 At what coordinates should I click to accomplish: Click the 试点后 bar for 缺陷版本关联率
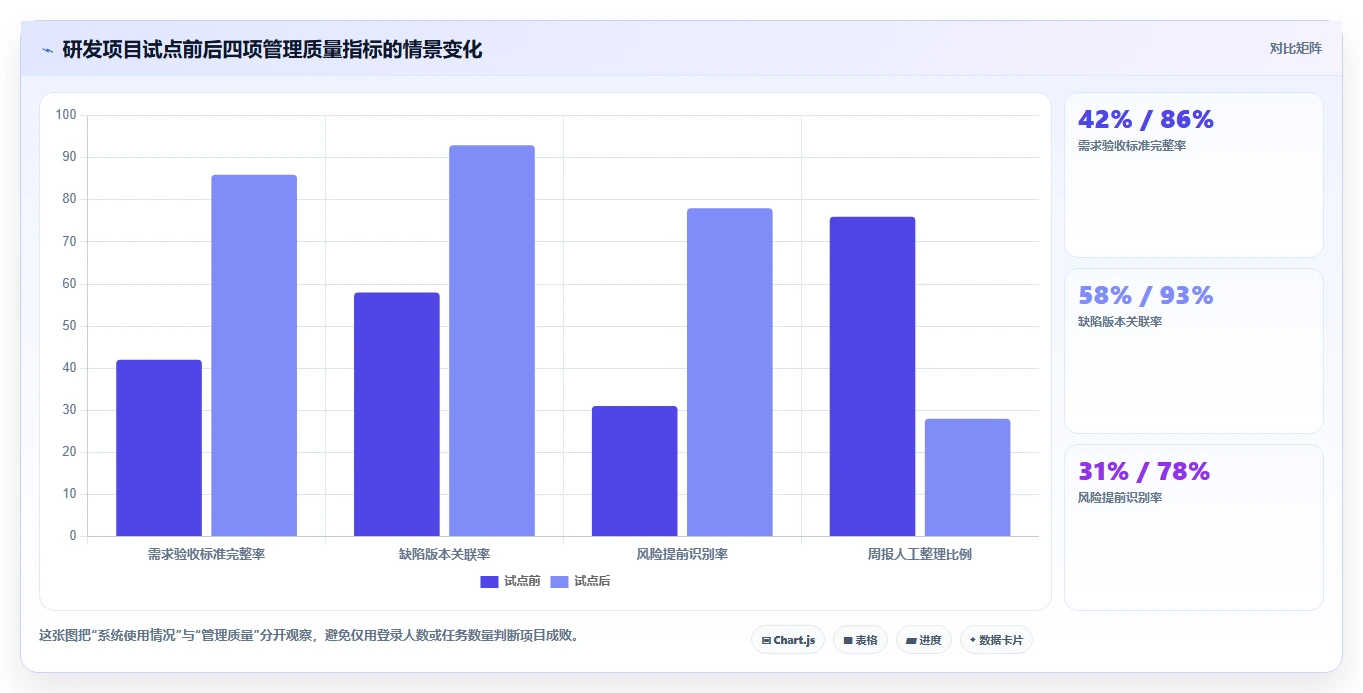492,341
